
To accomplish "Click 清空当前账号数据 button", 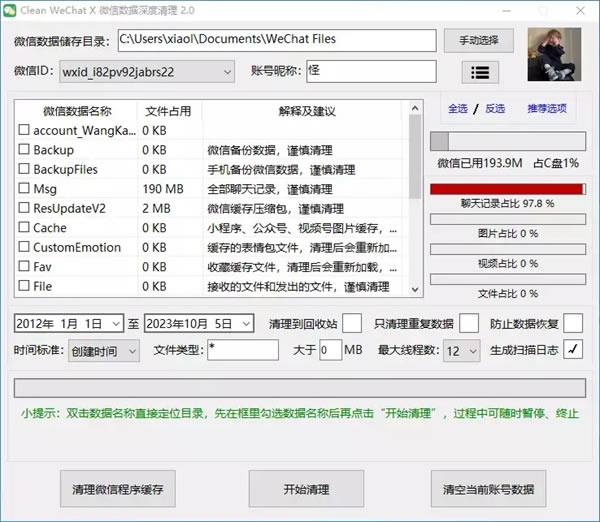I will (x=488, y=489).
